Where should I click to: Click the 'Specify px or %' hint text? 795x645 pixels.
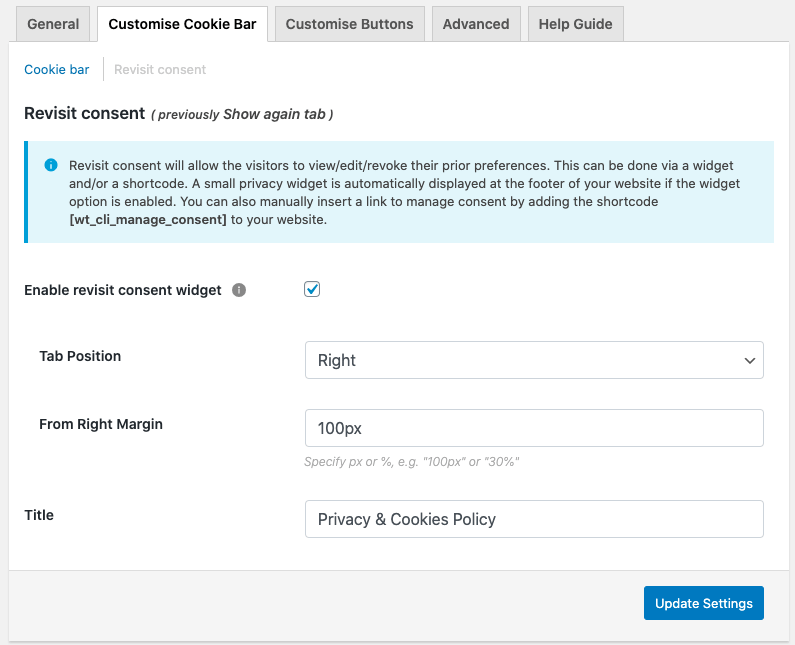[411, 461]
